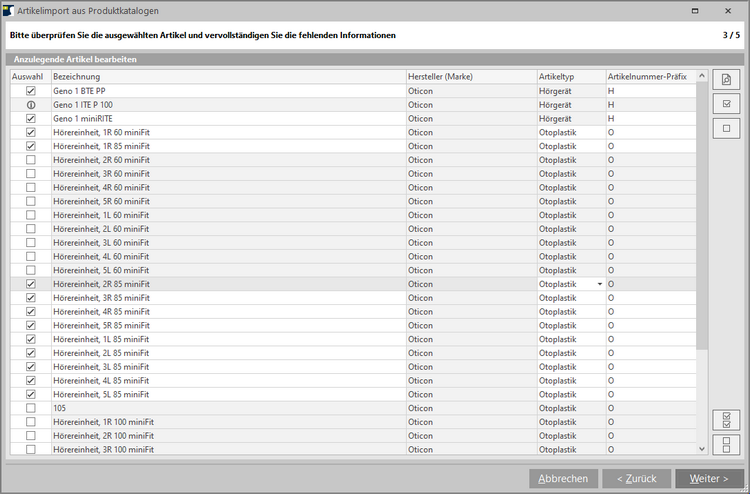Select the Hörereinheit, 4L 60 miniFit name
The height and width of the screenshot is (494, 750).
229,256
